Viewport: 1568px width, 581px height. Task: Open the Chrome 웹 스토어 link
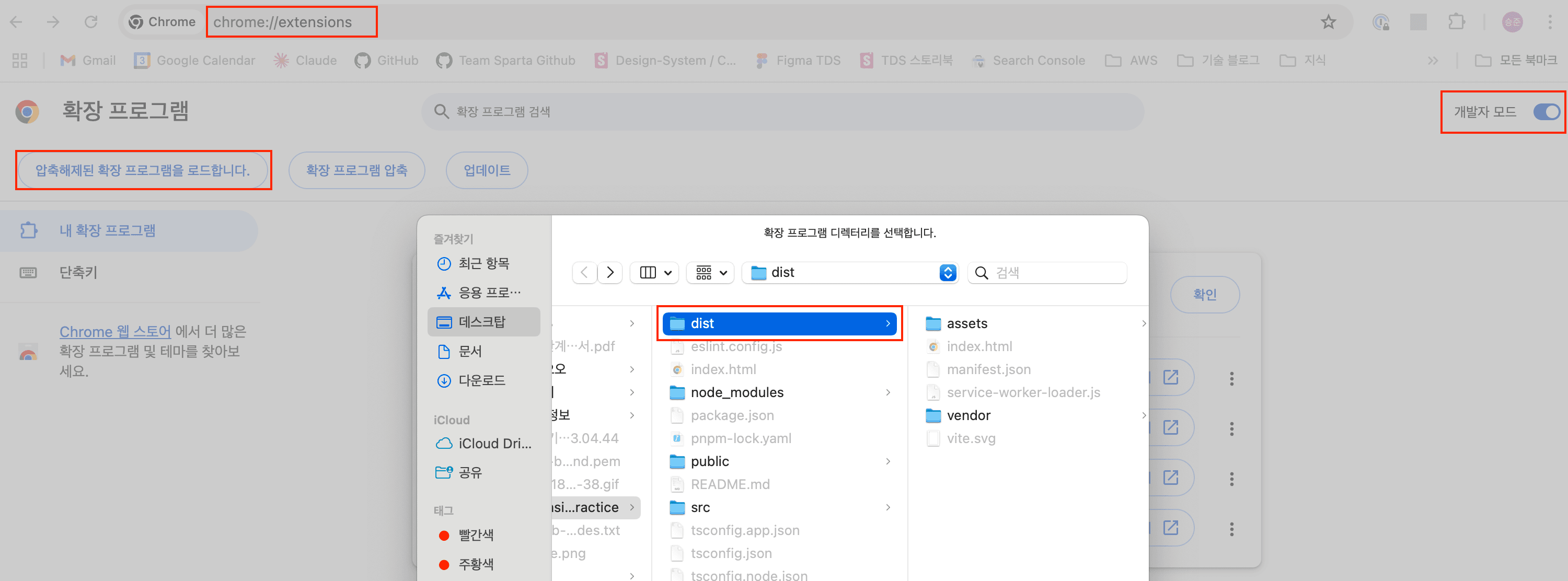click(114, 332)
